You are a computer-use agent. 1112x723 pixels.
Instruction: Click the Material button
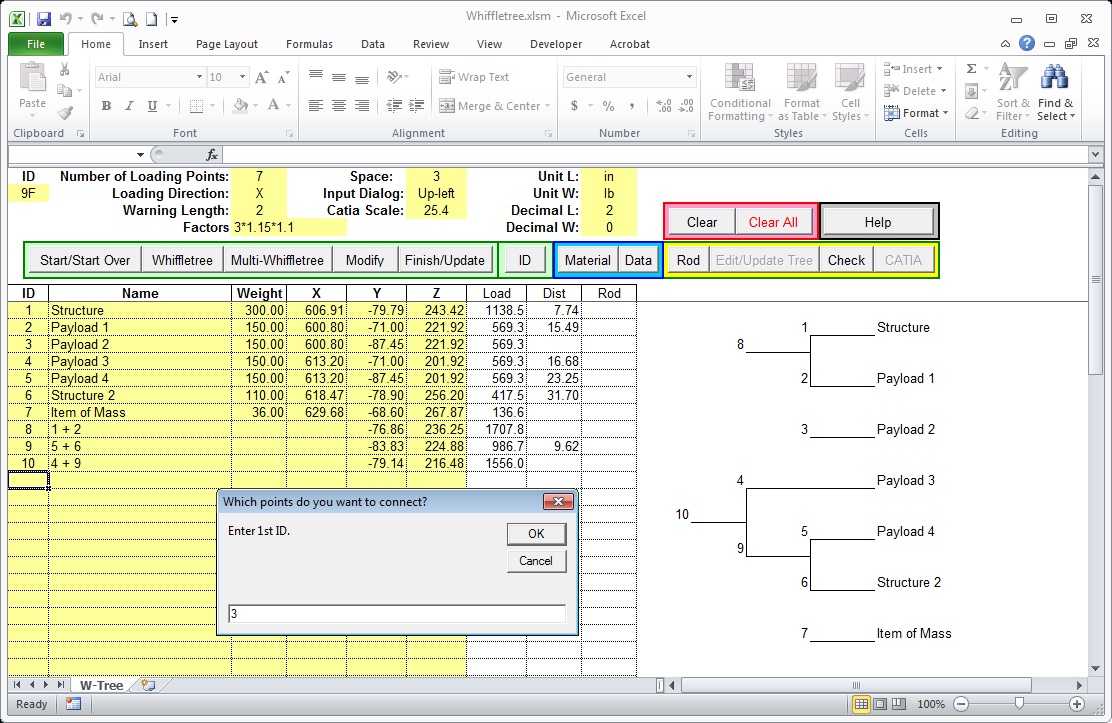click(x=588, y=260)
